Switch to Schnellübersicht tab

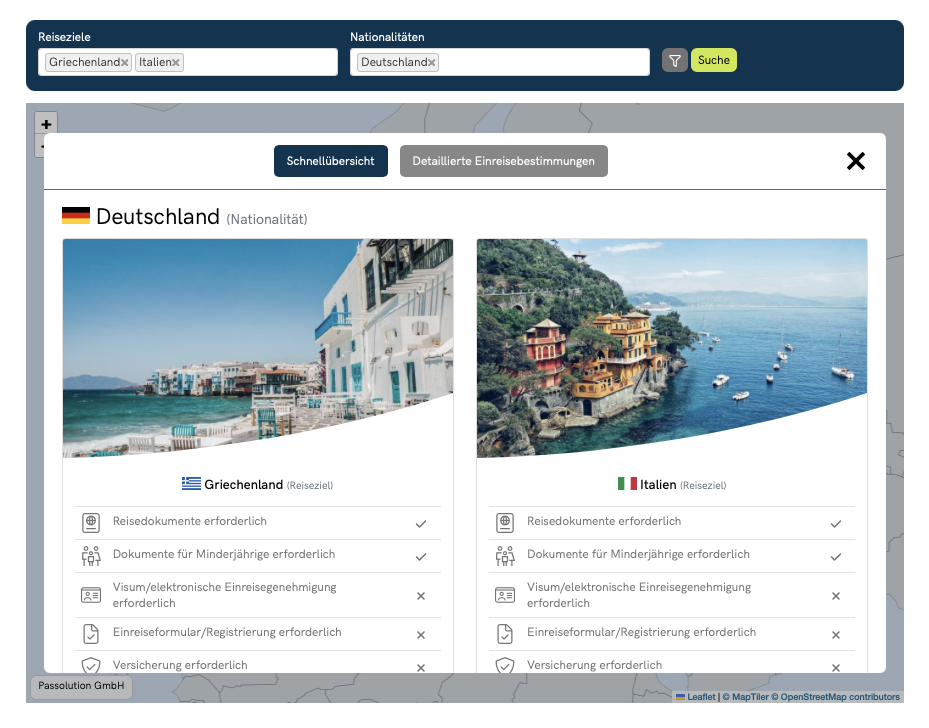tap(330, 161)
